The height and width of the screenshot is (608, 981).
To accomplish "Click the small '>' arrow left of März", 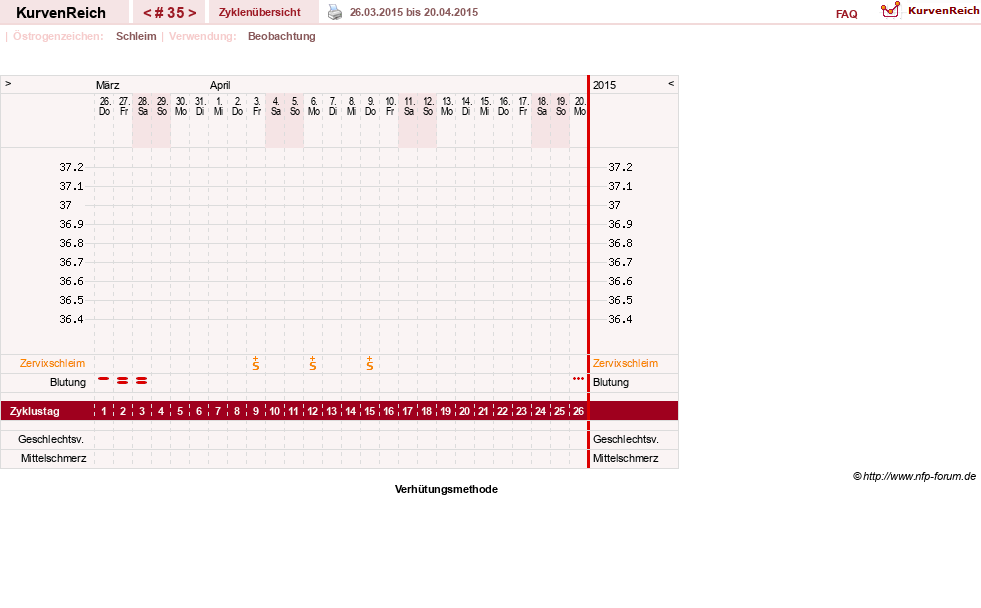I will tap(8, 83).
